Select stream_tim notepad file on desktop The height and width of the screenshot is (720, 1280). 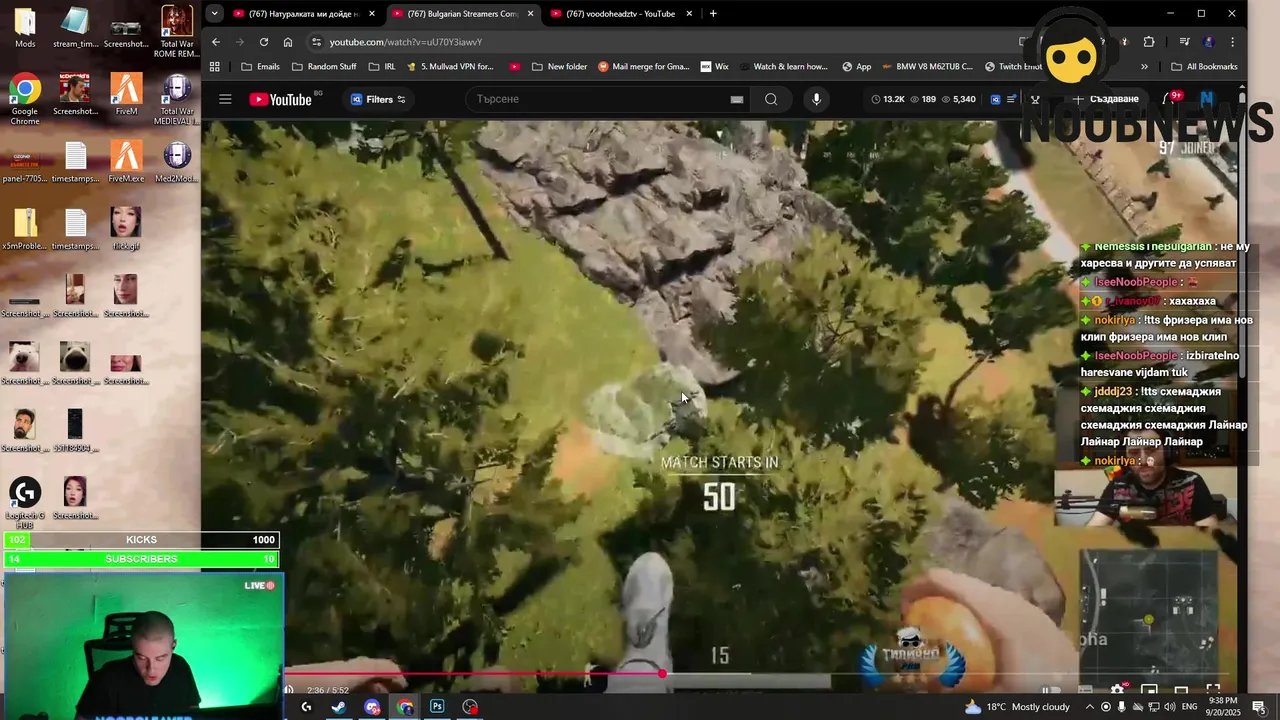(76, 28)
